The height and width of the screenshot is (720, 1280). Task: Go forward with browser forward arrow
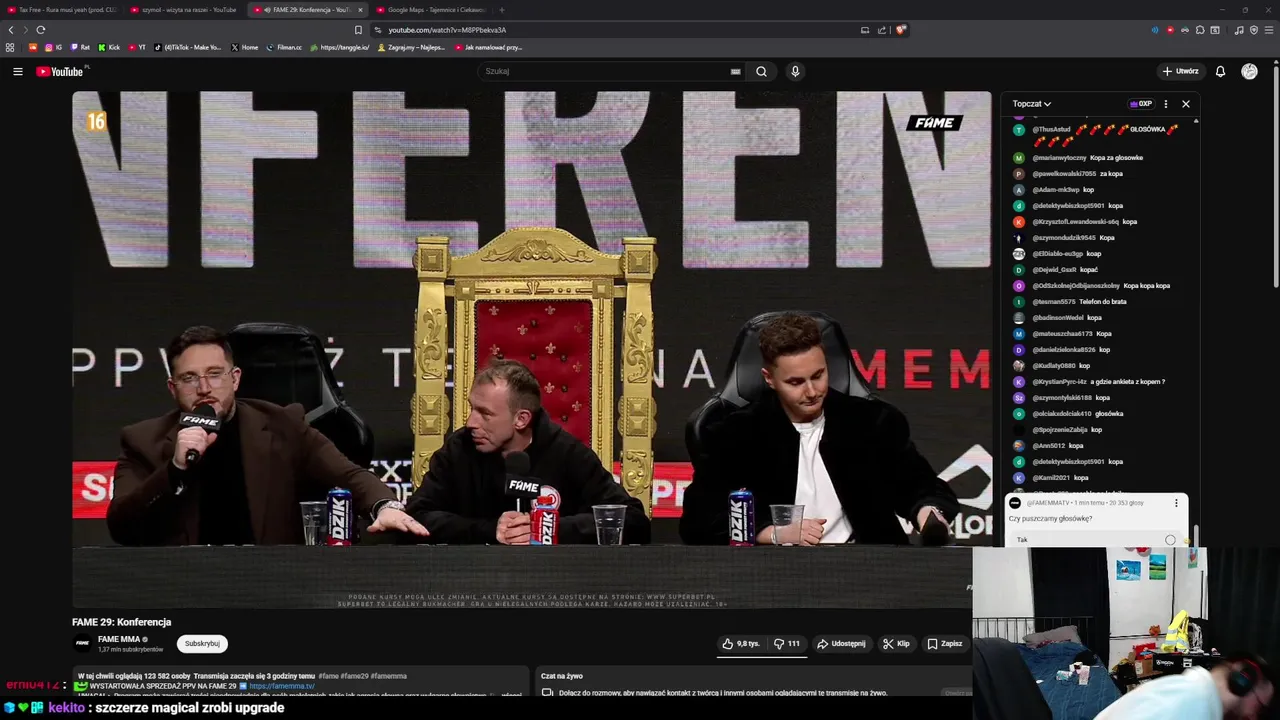click(26, 30)
